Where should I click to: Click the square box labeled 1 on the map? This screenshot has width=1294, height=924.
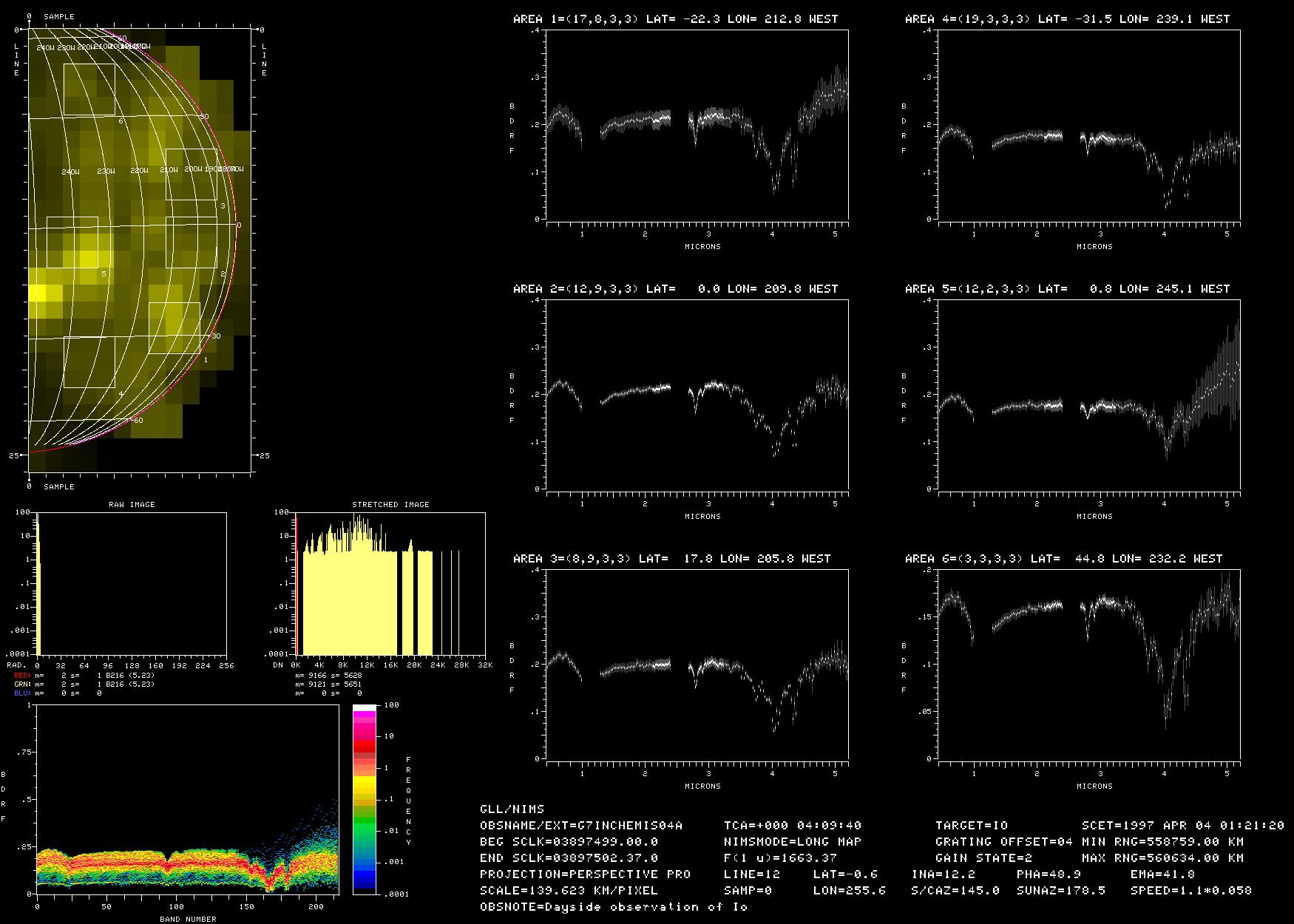point(174,328)
